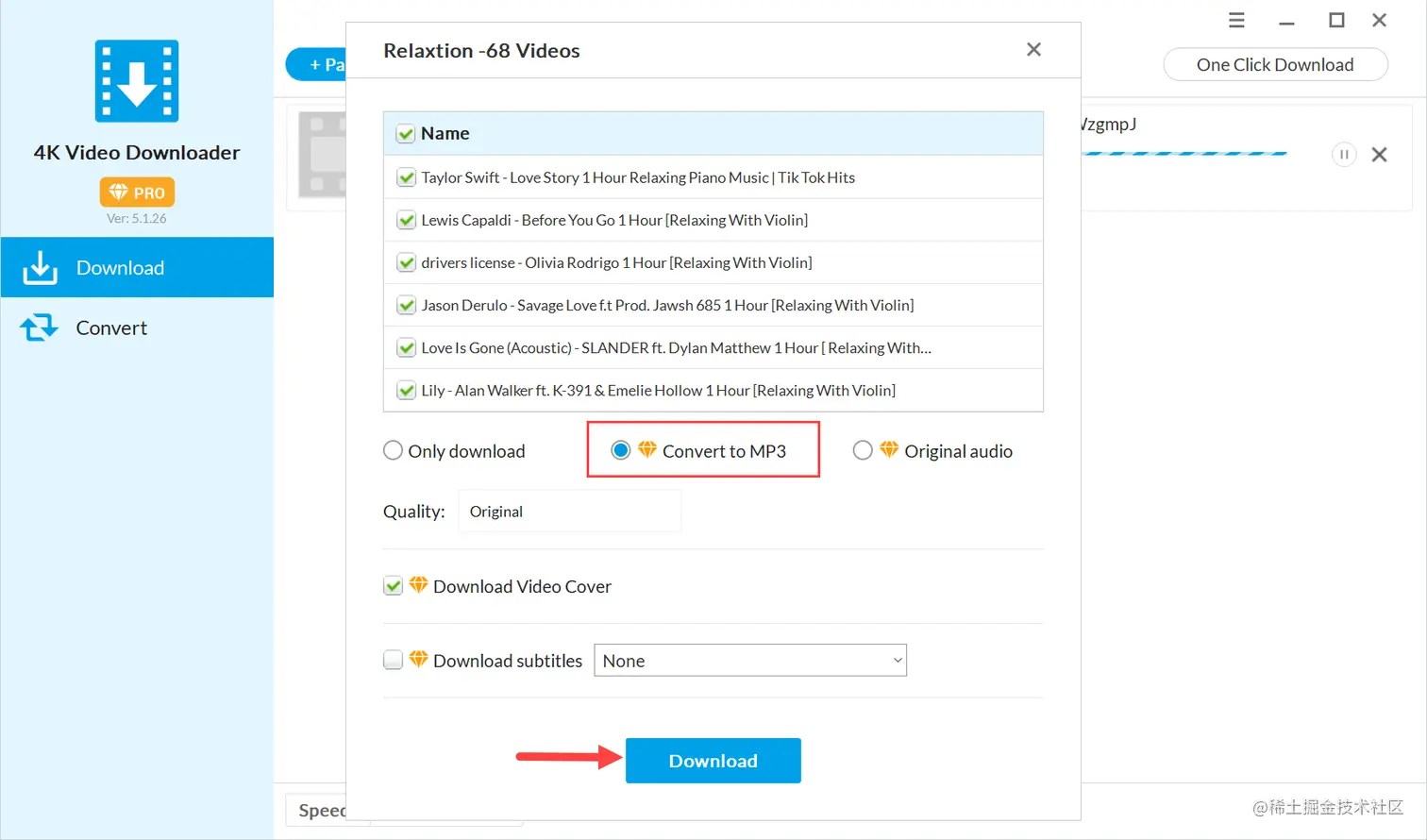Click the Paste URL button
This screenshot has width=1427, height=840.
tap(317, 64)
